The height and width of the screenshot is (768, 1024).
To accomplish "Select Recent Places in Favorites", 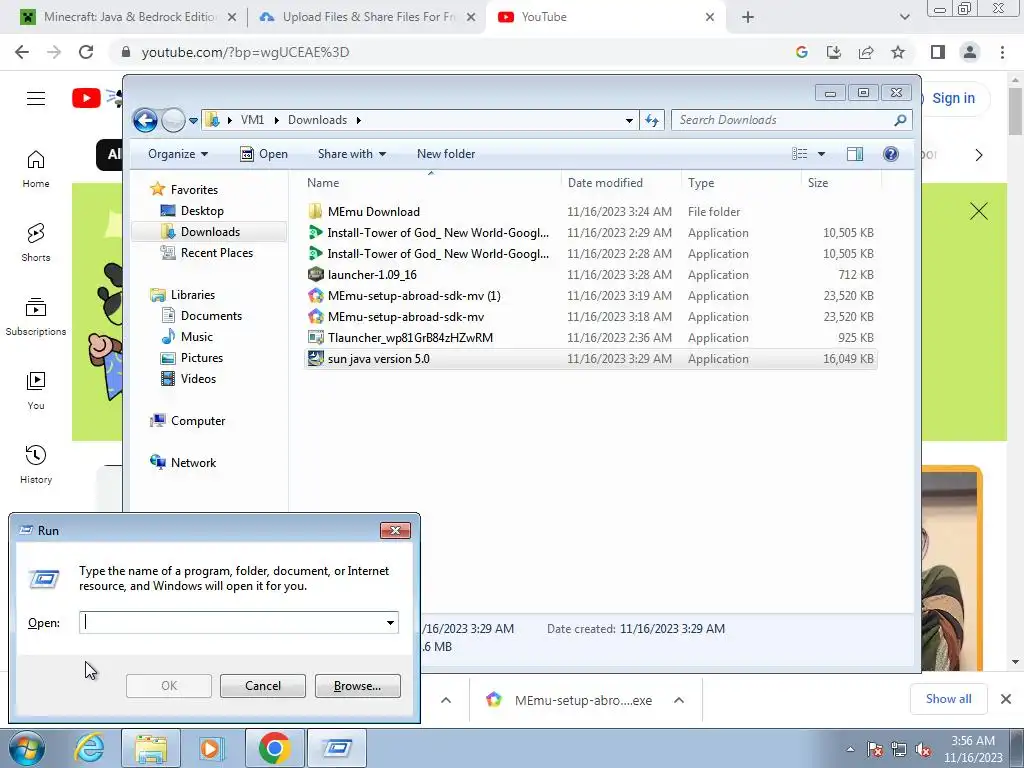I will pyautogui.click(x=217, y=253).
